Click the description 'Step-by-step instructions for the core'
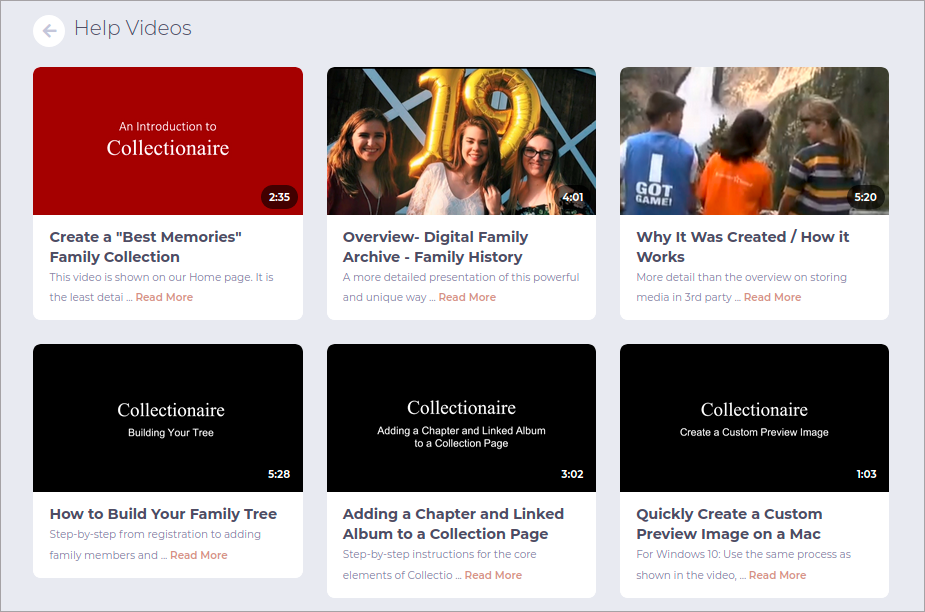Image resolution: width=925 pixels, height=612 pixels. pos(439,565)
